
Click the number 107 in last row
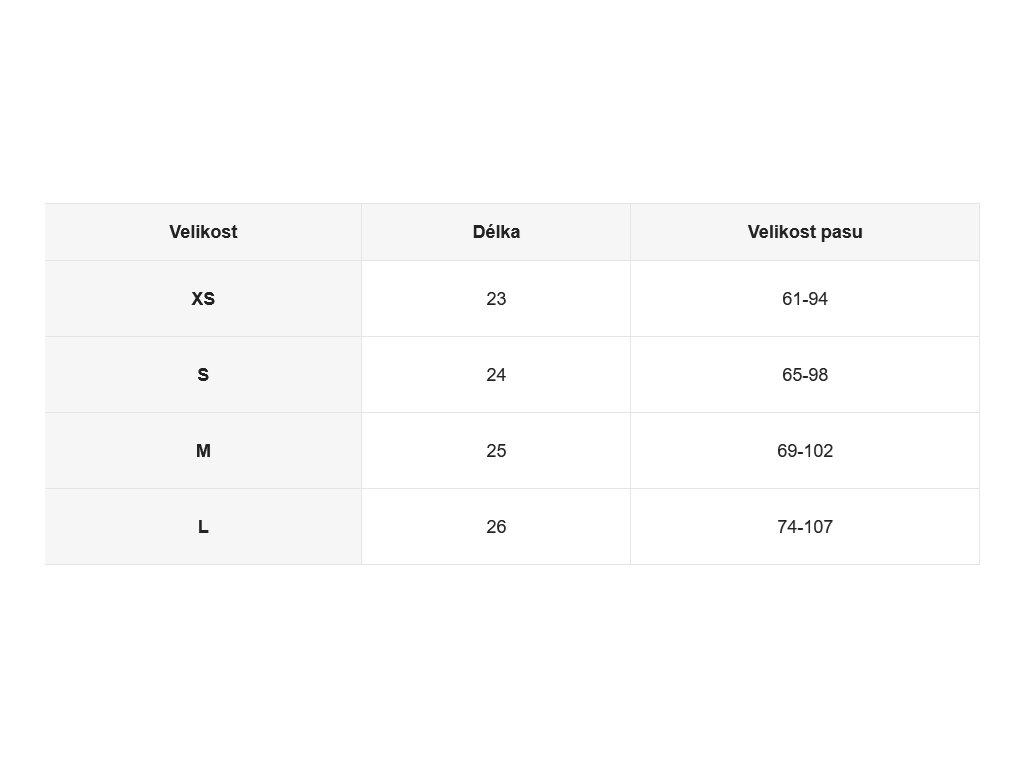[818, 526]
